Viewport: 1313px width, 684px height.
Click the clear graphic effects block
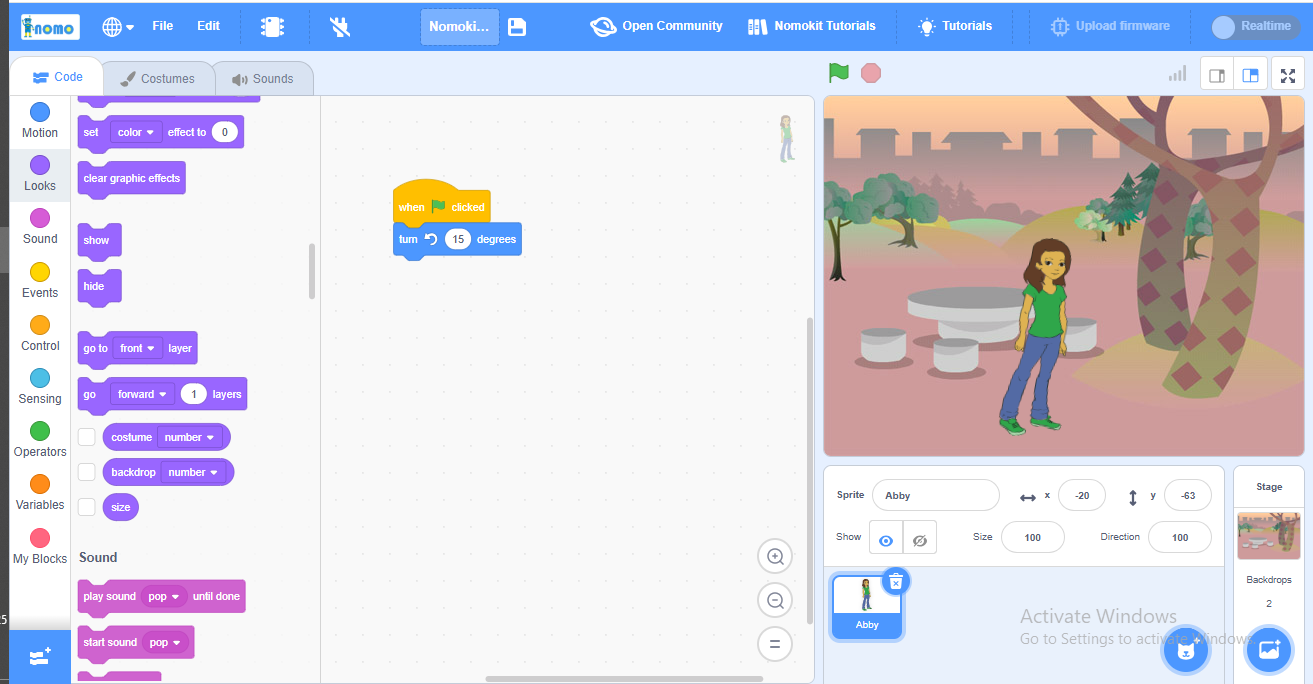[x=132, y=179]
